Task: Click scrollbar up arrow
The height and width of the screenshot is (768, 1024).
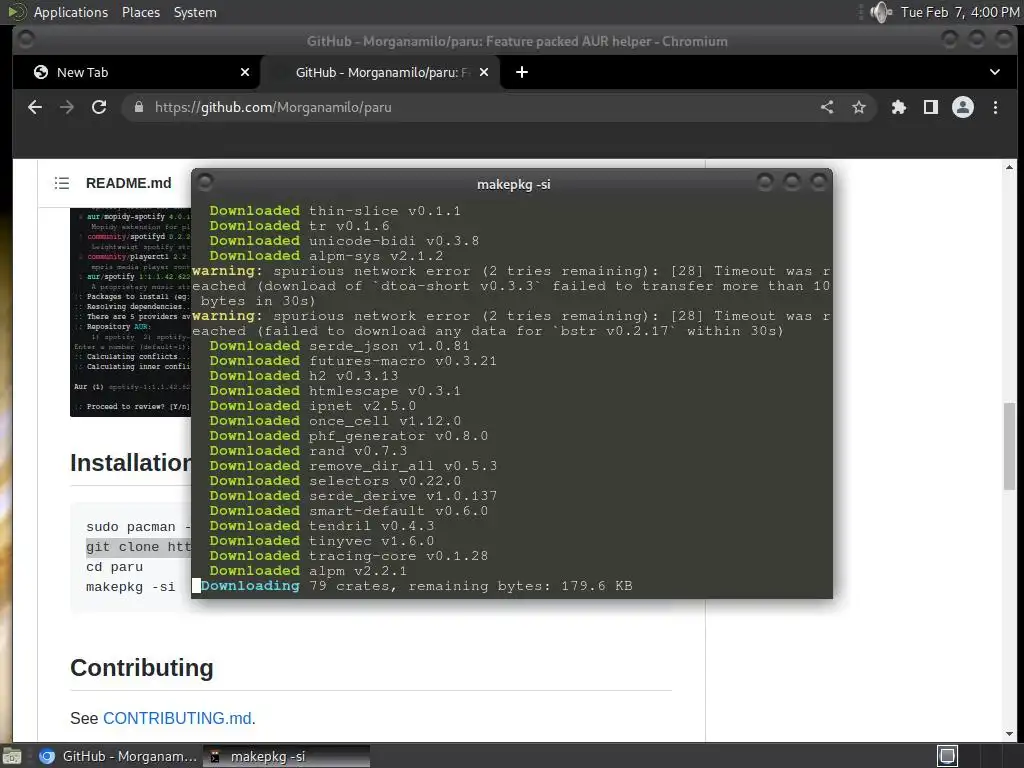Action: pyautogui.click(x=1010, y=167)
